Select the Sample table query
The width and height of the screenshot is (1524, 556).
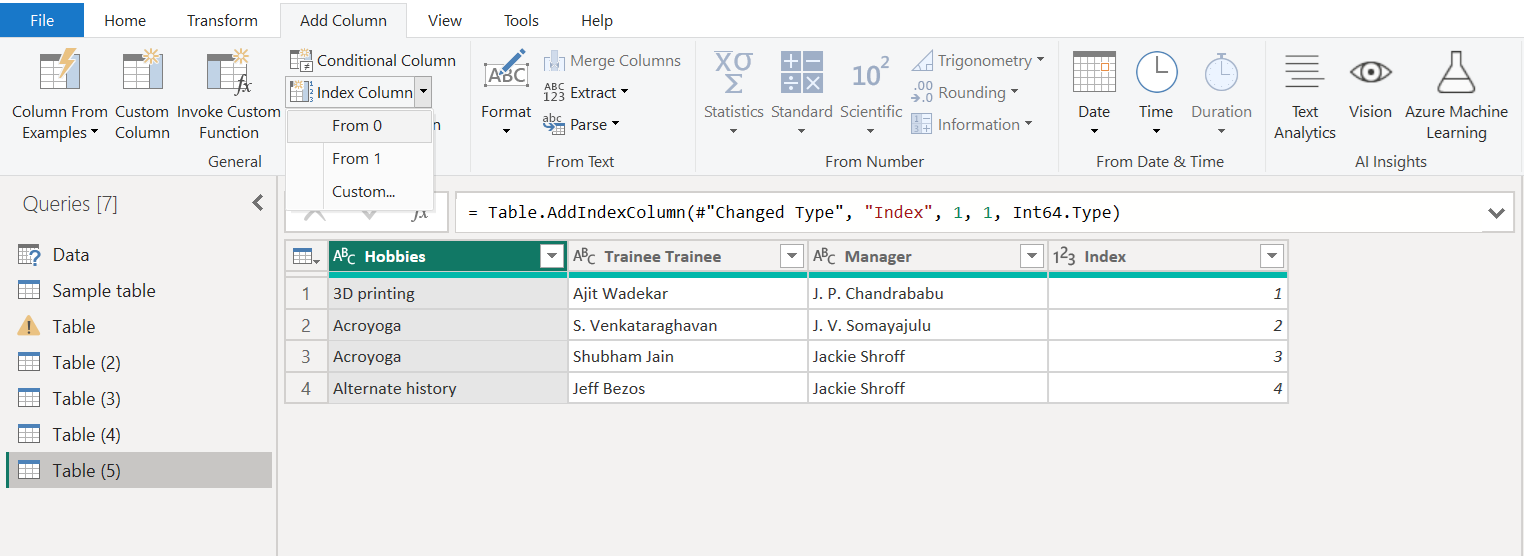point(139,291)
